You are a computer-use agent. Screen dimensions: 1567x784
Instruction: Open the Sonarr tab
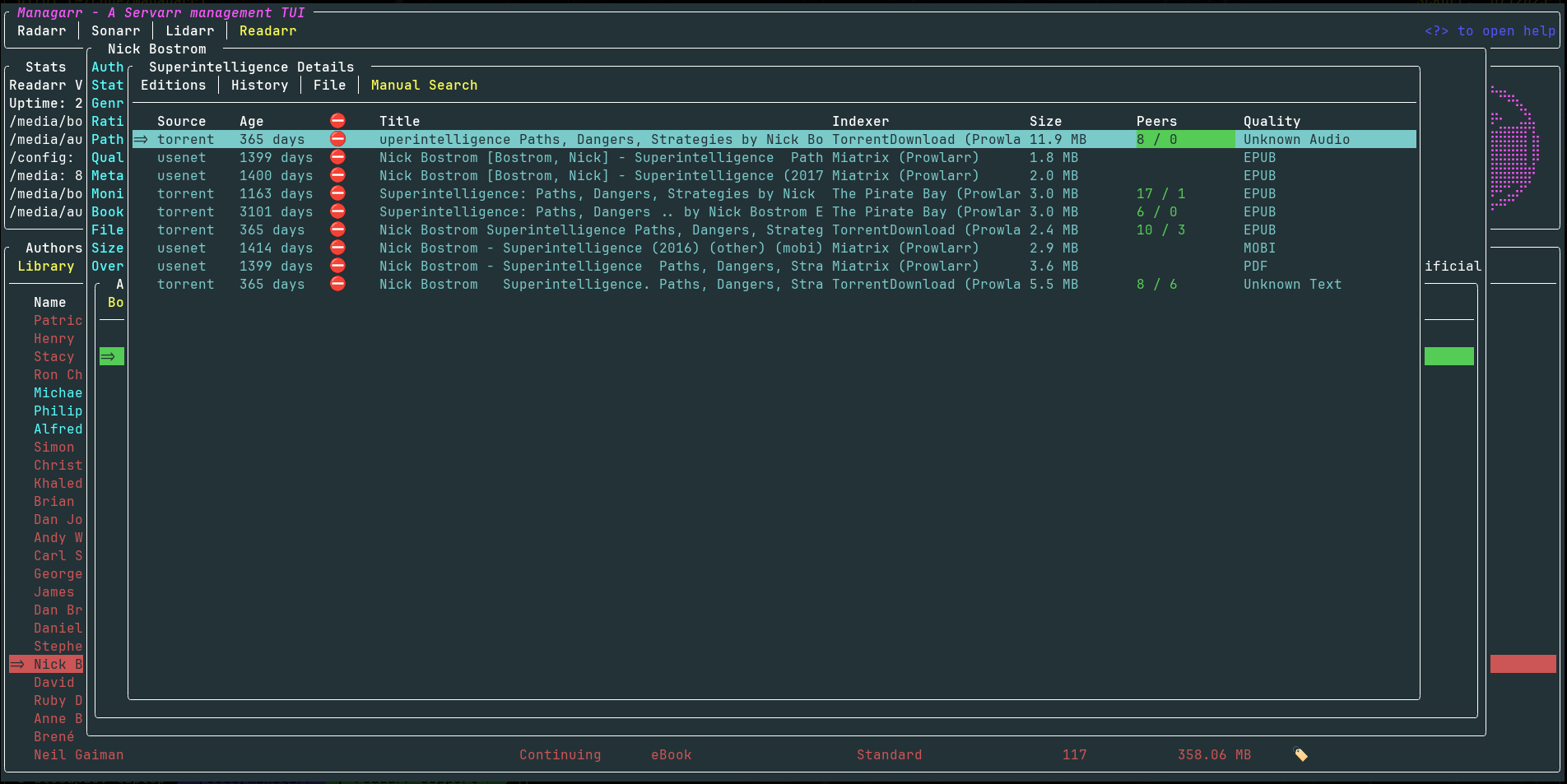(x=115, y=30)
